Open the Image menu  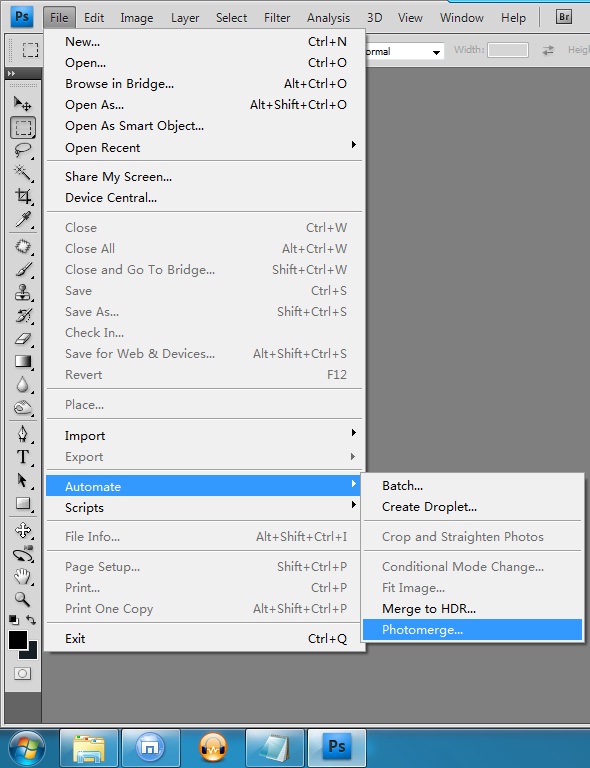click(x=137, y=18)
